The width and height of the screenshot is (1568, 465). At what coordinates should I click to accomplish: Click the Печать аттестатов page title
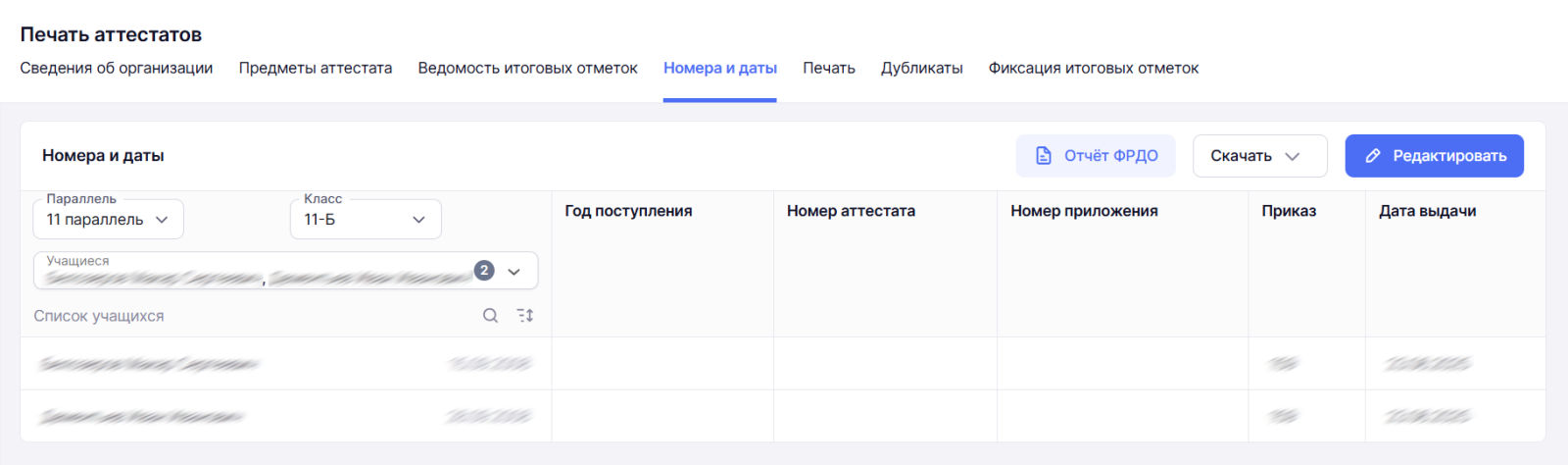click(111, 34)
